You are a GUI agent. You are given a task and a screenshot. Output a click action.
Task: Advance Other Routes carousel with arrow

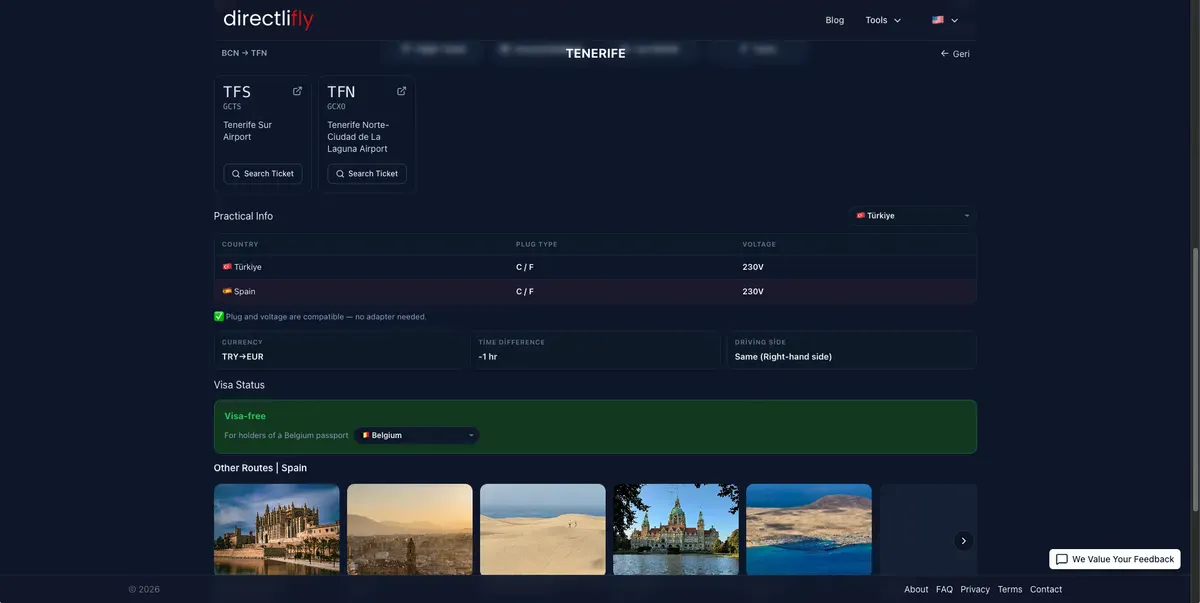coord(963,541)
